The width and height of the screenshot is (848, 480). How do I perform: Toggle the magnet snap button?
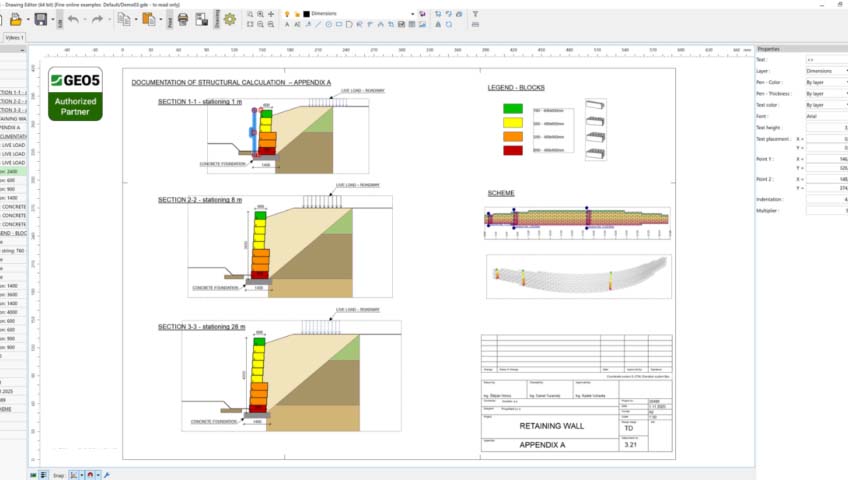coord(90,474)
